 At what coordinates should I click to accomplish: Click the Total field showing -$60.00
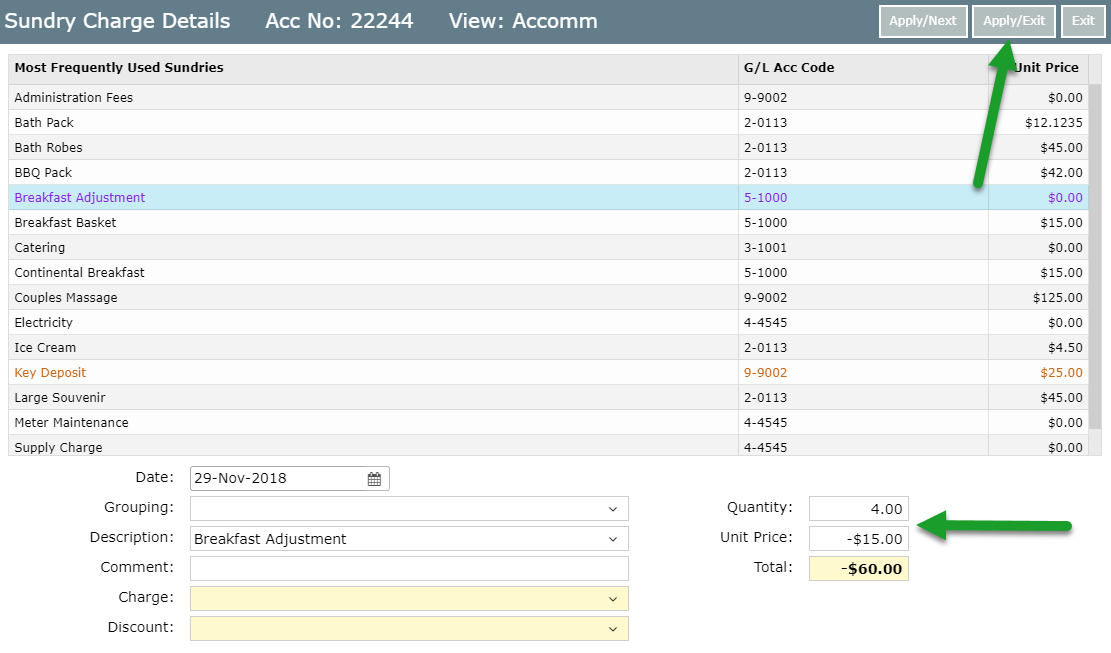859,569
